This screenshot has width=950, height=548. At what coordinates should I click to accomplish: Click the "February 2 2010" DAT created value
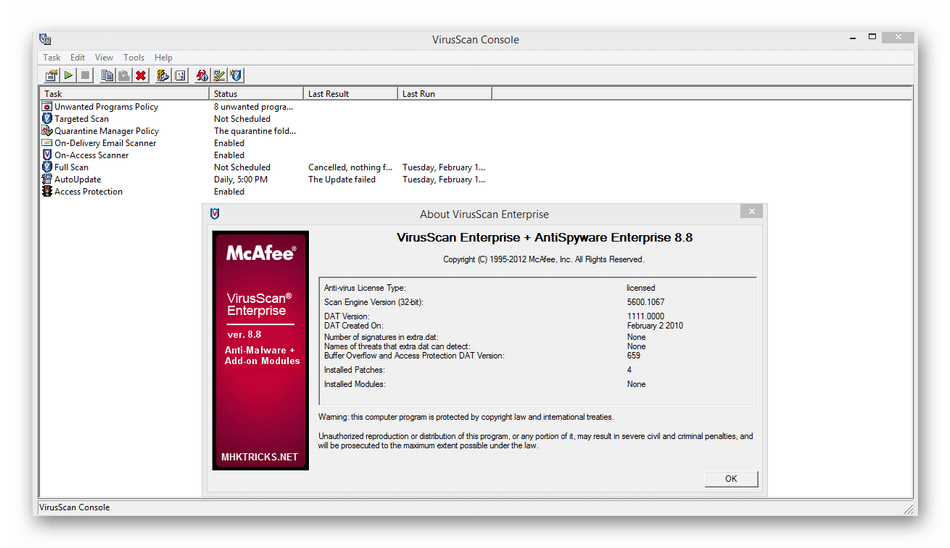(655, 326)
